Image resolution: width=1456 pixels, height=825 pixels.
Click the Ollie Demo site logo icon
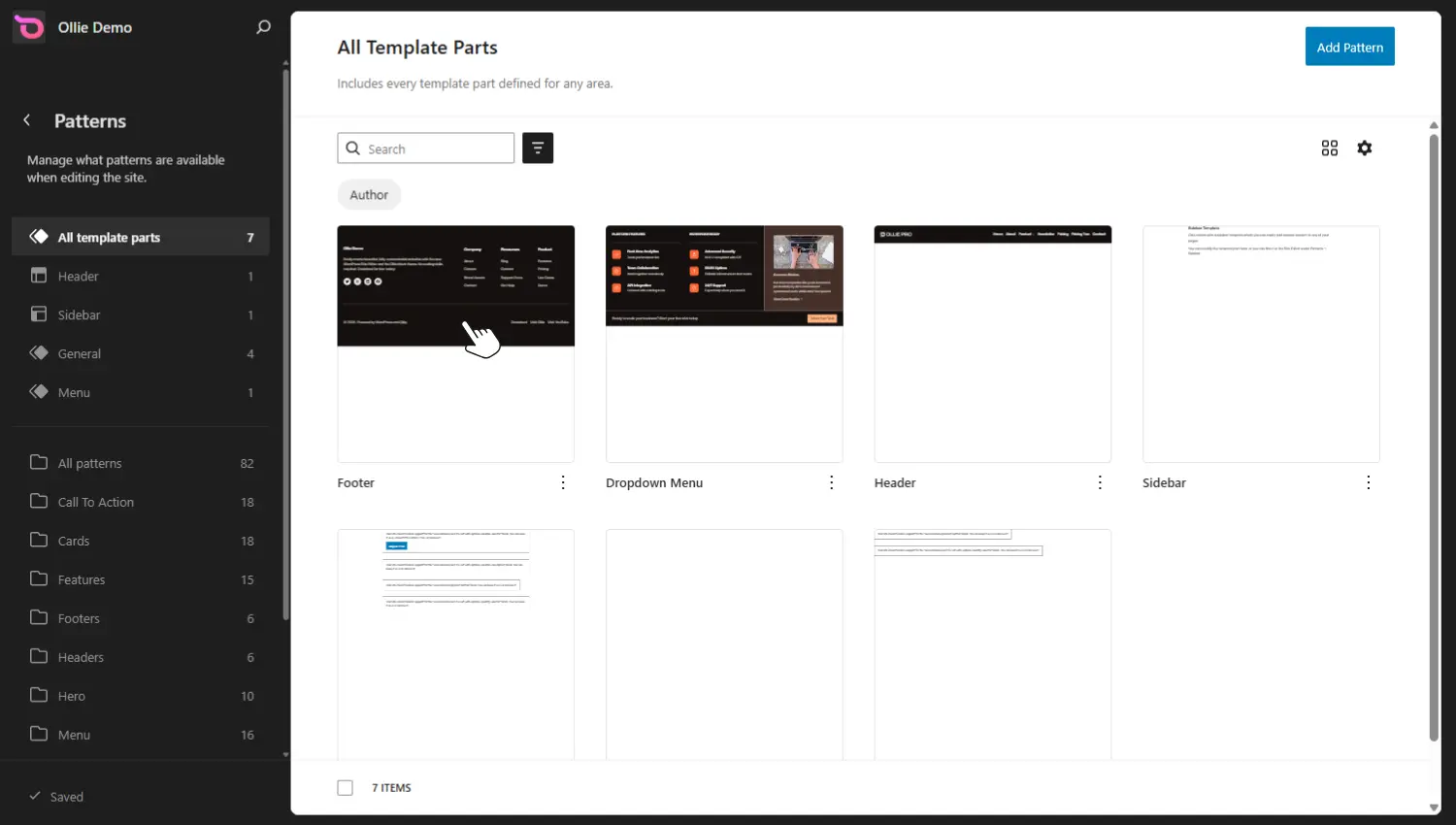point(29,27)
